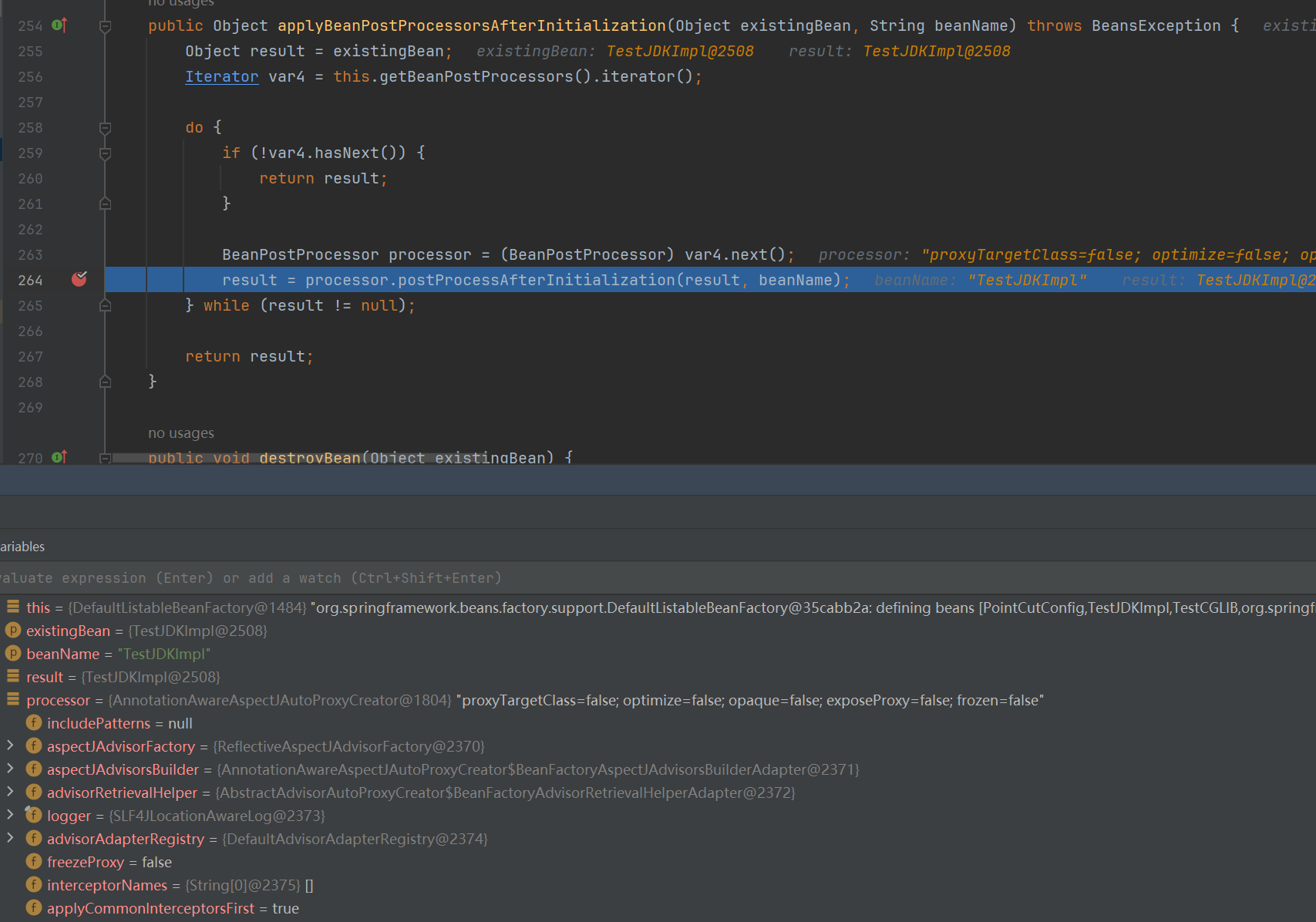1316x922 pixels.
Task: Click the DefaultListableBeanFactory@1484 value text
Action: point(187,607)
